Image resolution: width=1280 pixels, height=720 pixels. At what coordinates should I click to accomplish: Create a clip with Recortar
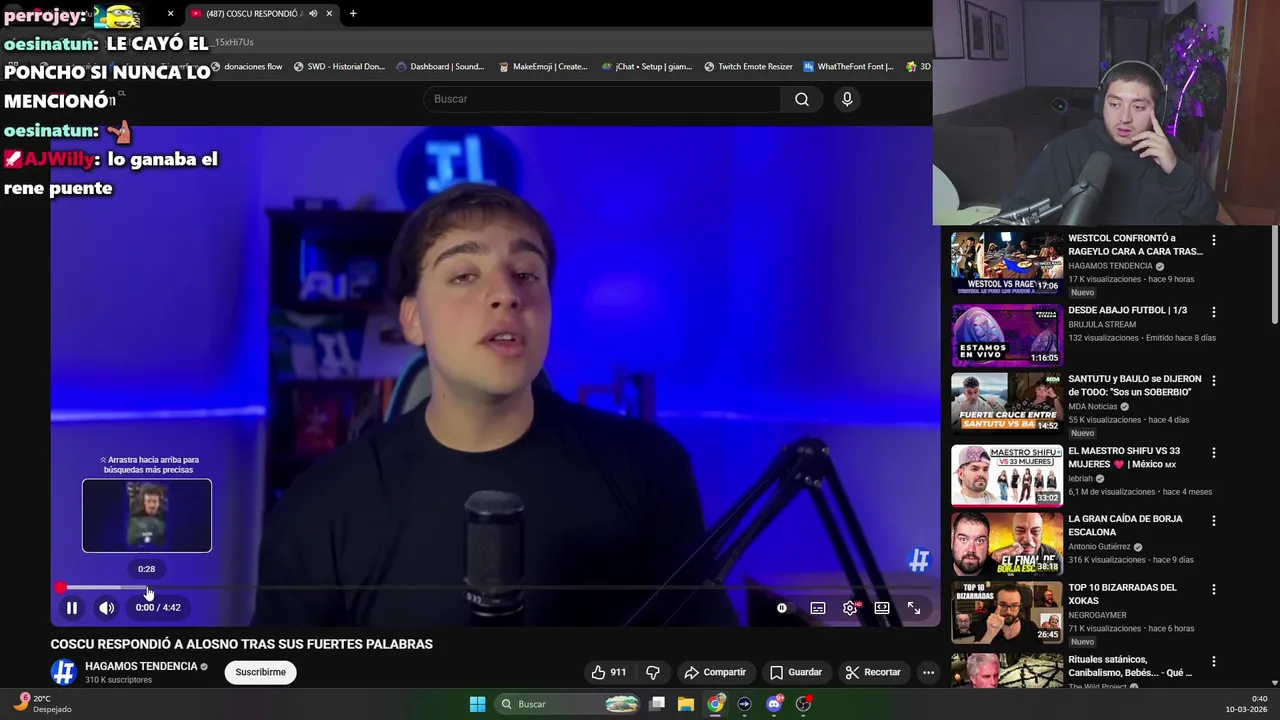point(873,672)
